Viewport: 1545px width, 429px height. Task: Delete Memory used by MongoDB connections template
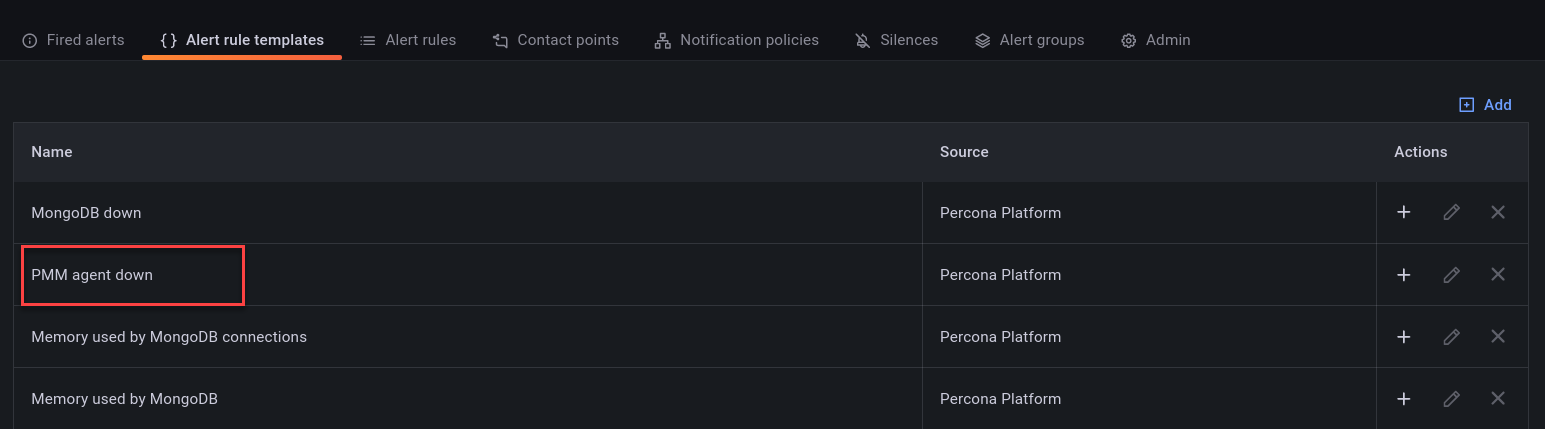click(x=1498, y=337)
